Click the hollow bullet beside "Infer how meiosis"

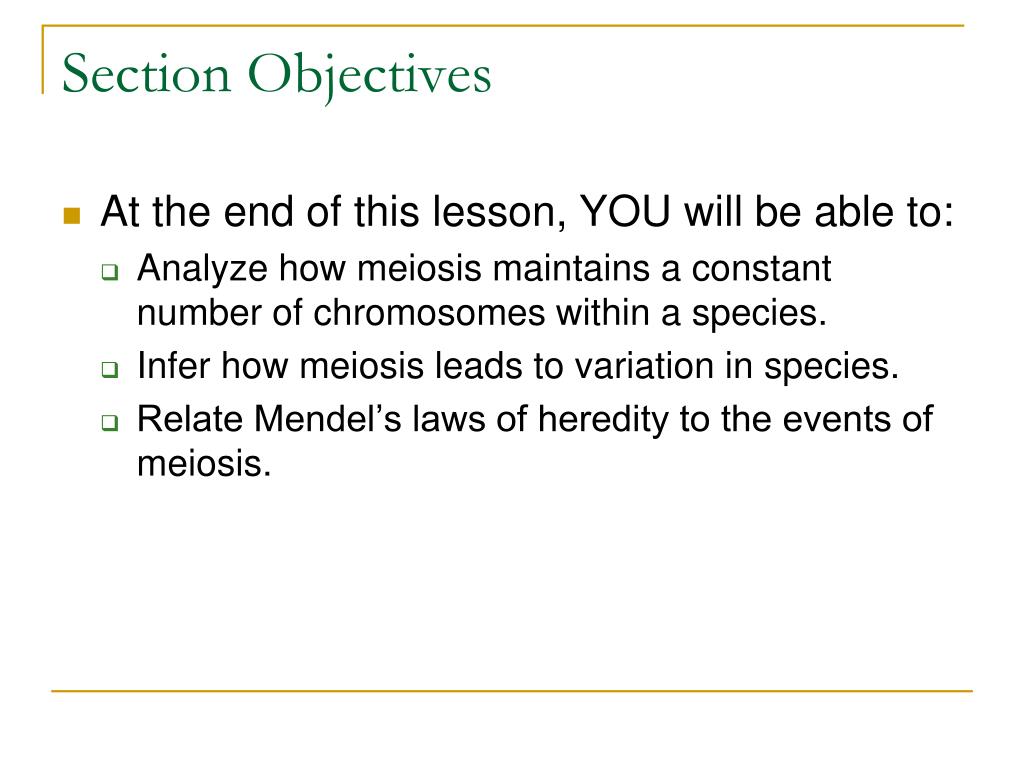click(x=110, y=370)
